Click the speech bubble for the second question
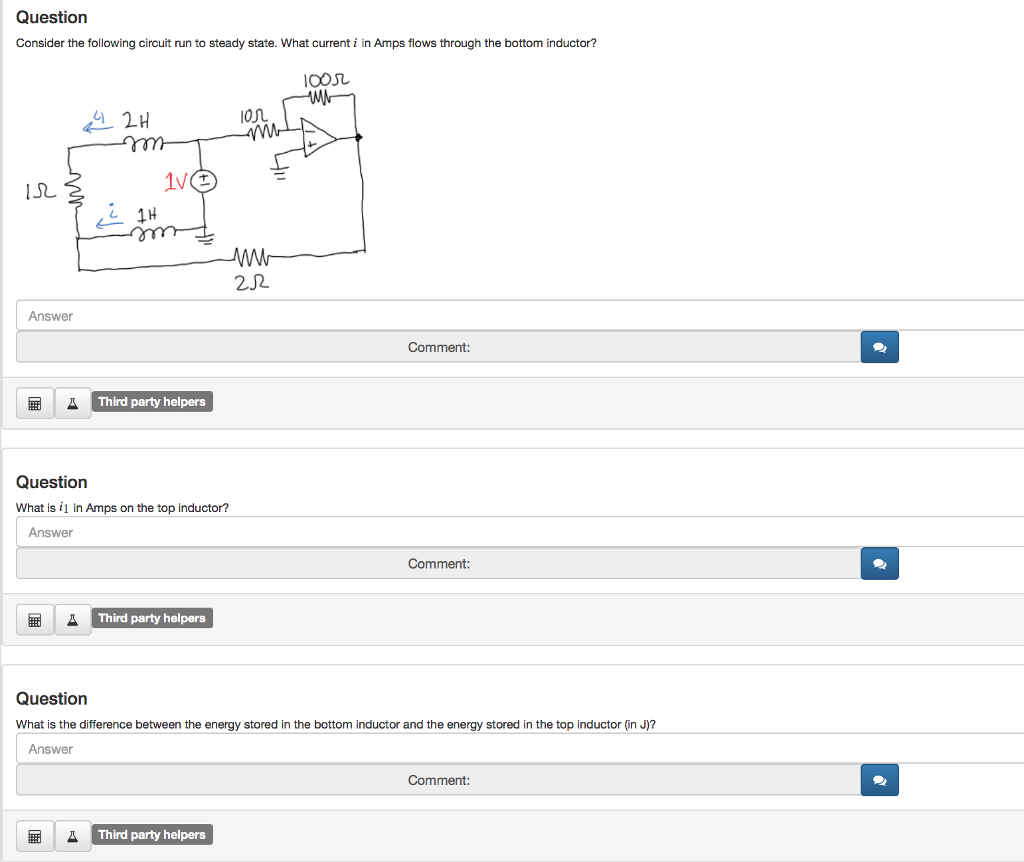Screen dimensions: 1024x862 (x=879, y=563)
